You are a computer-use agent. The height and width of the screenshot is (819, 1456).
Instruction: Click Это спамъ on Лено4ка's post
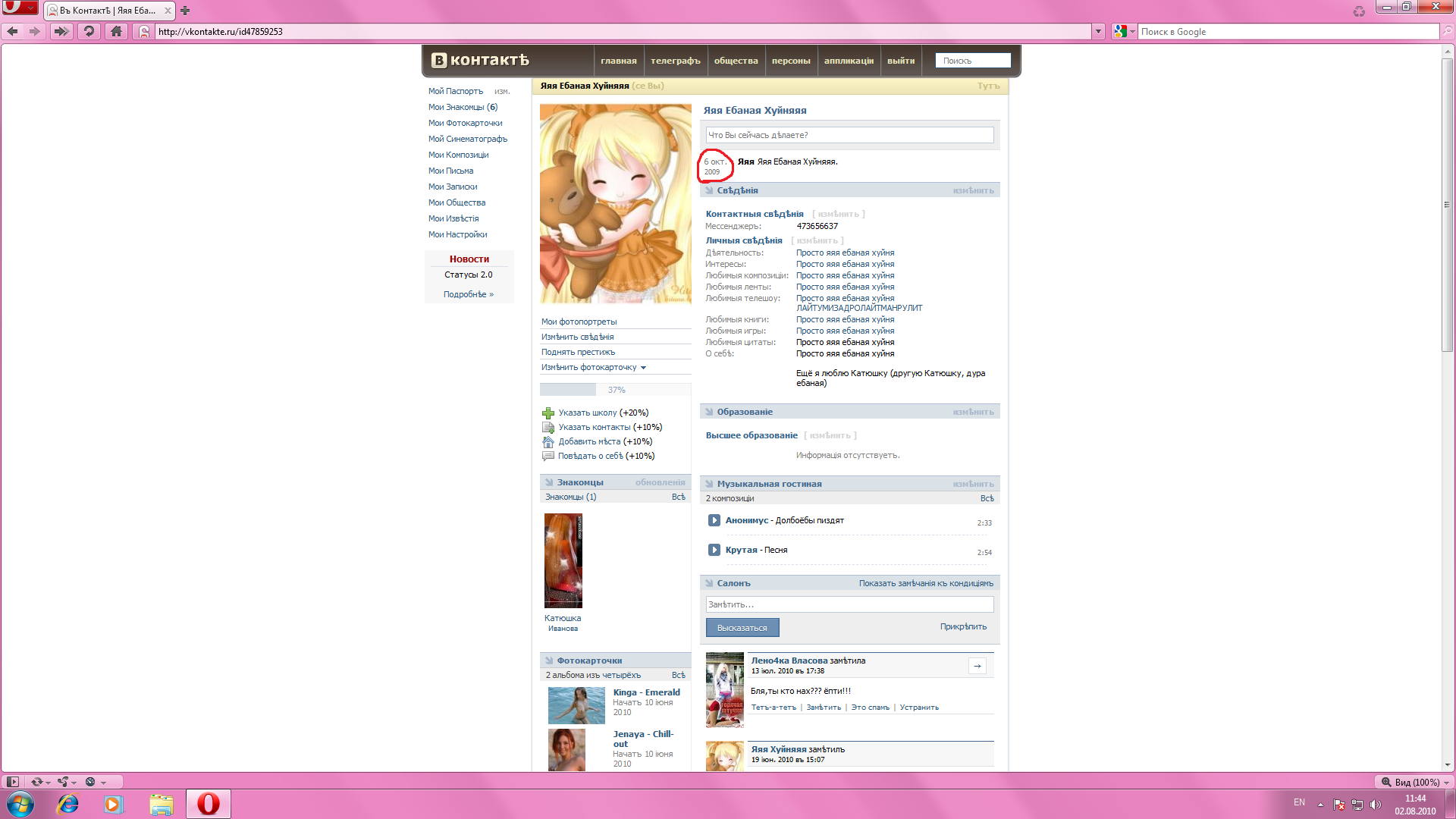coord(870,708)
